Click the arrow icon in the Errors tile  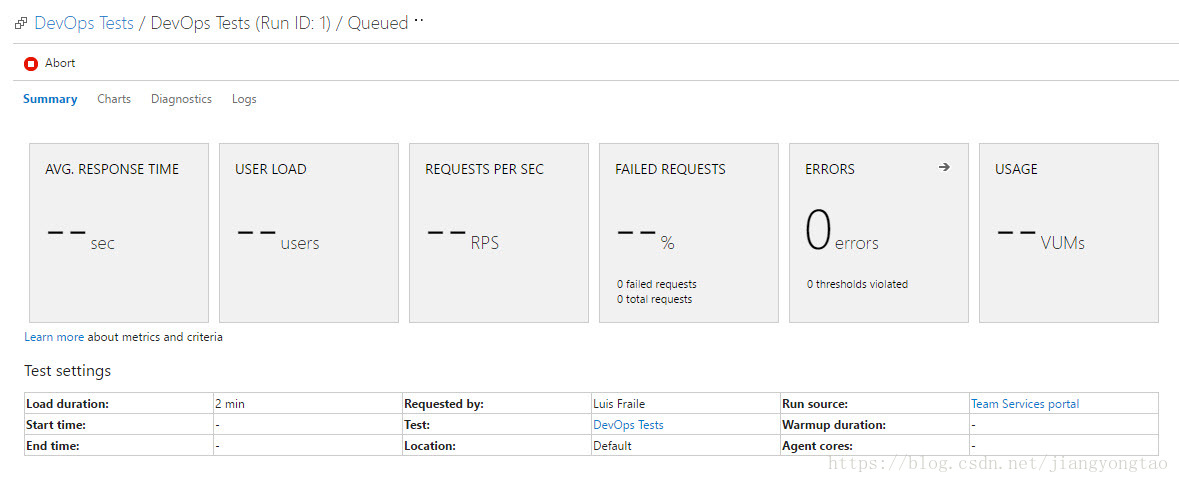[x=944, y=168]
